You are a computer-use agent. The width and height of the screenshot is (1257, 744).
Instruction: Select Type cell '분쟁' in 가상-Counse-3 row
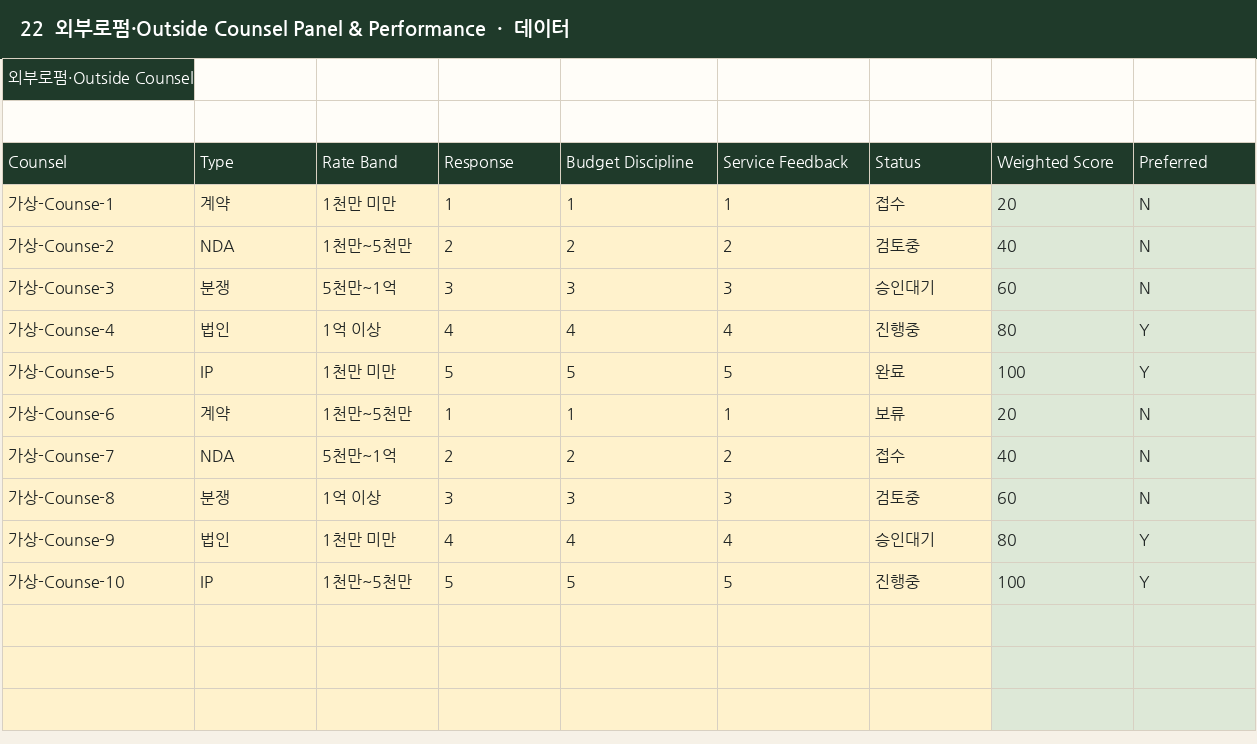(255, 289)
